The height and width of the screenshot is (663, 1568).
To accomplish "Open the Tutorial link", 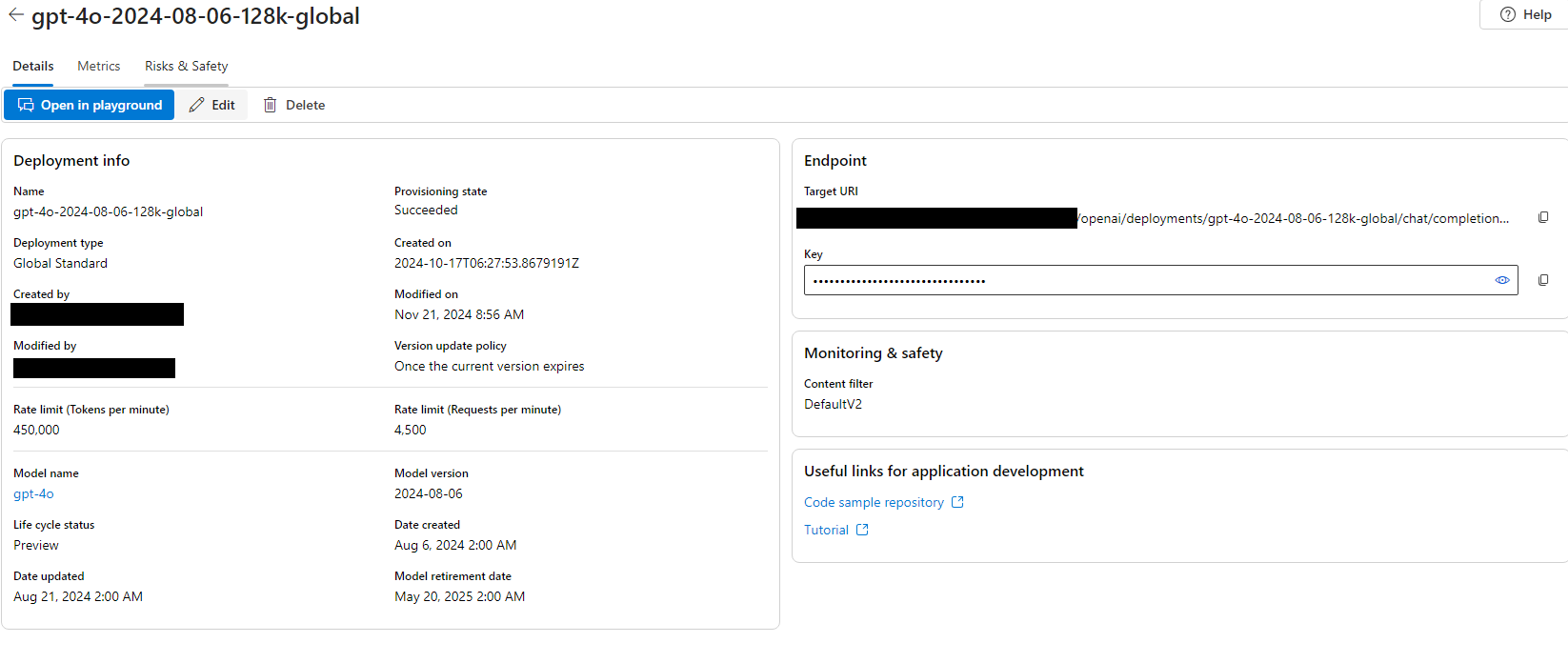I will tap(826, 530).
